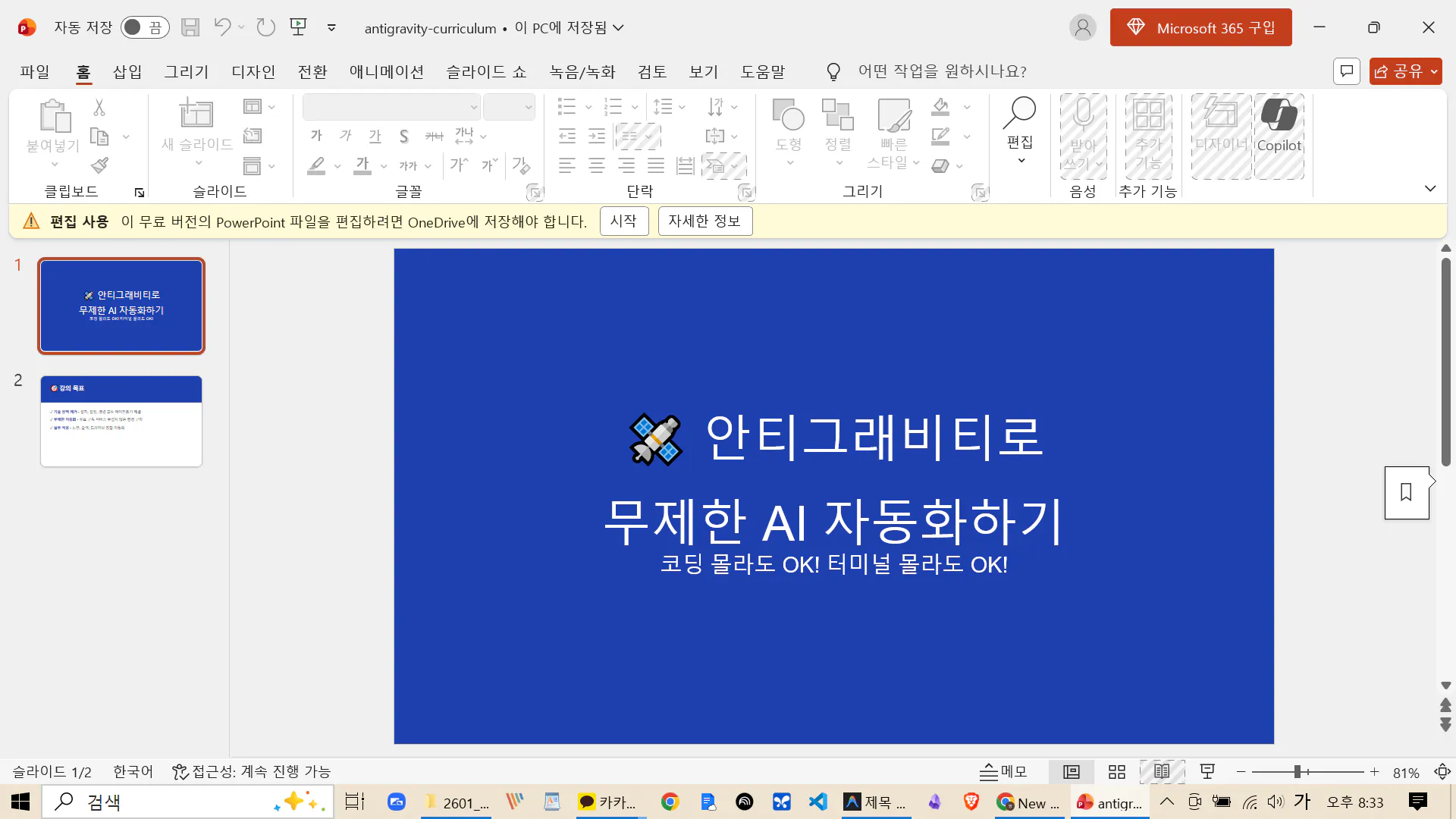Click the Microsoft 365 구입 button

[1200, 27]
